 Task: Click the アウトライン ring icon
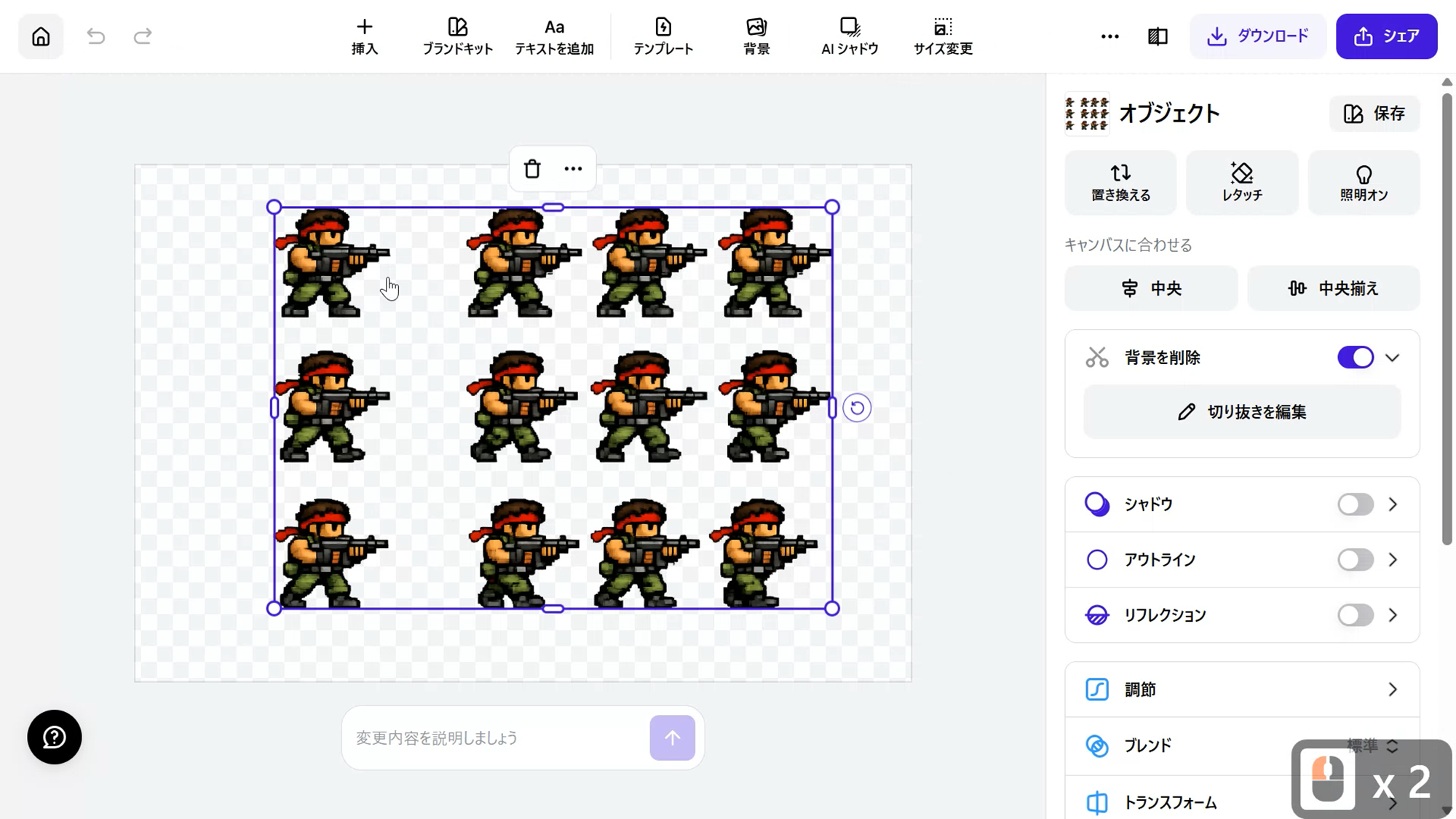pos(1097,560)
